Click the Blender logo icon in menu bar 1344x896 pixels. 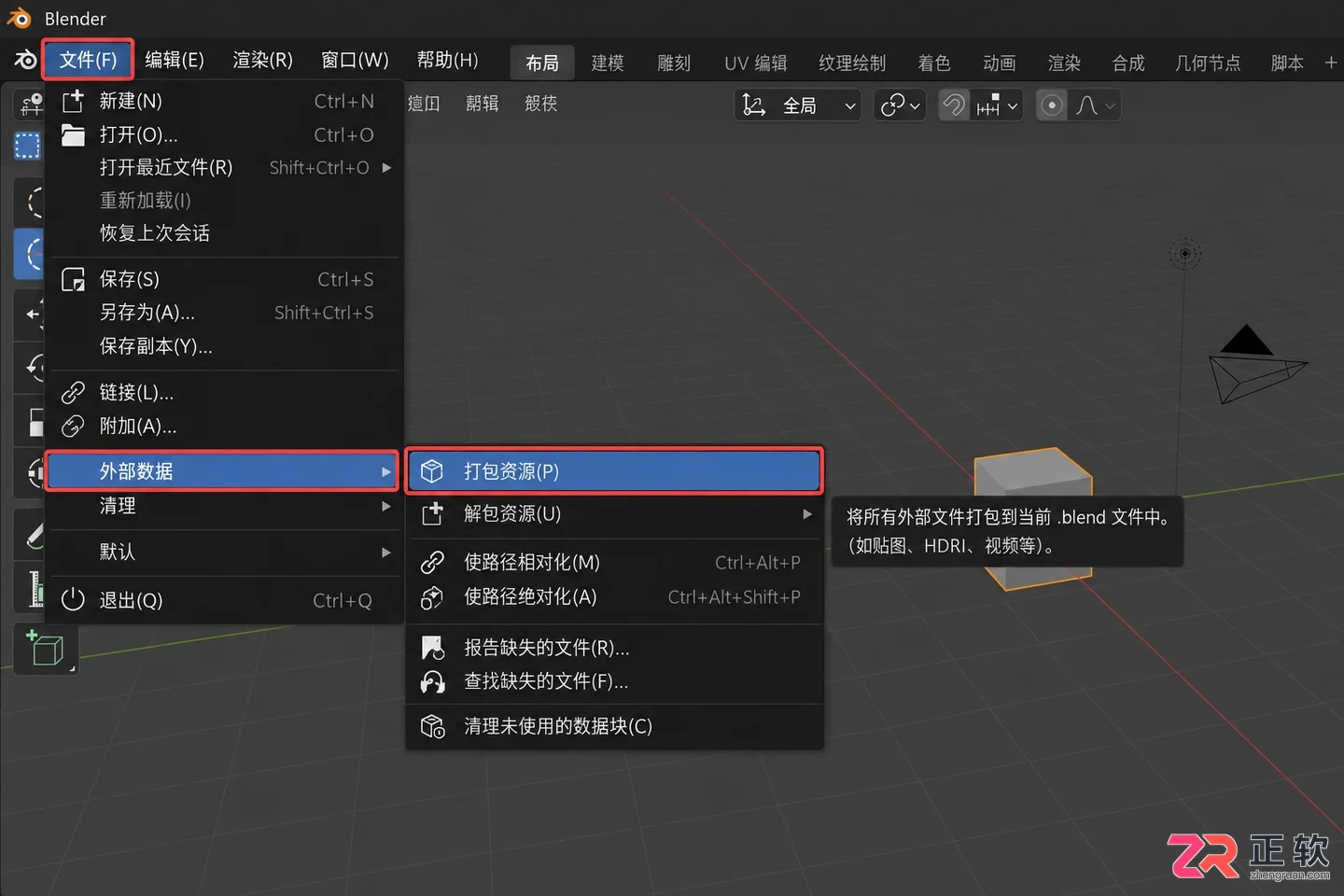[25, 61]
